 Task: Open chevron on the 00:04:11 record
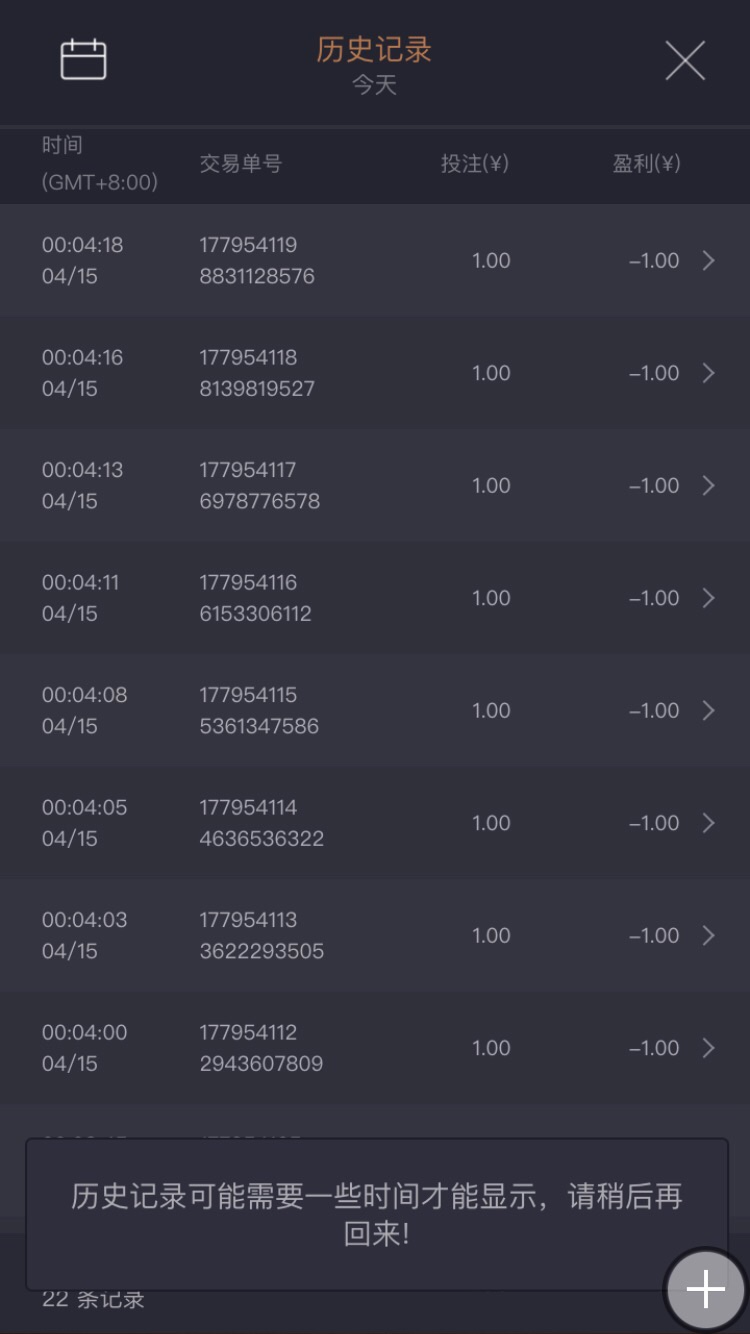click(x=708, y=598)
